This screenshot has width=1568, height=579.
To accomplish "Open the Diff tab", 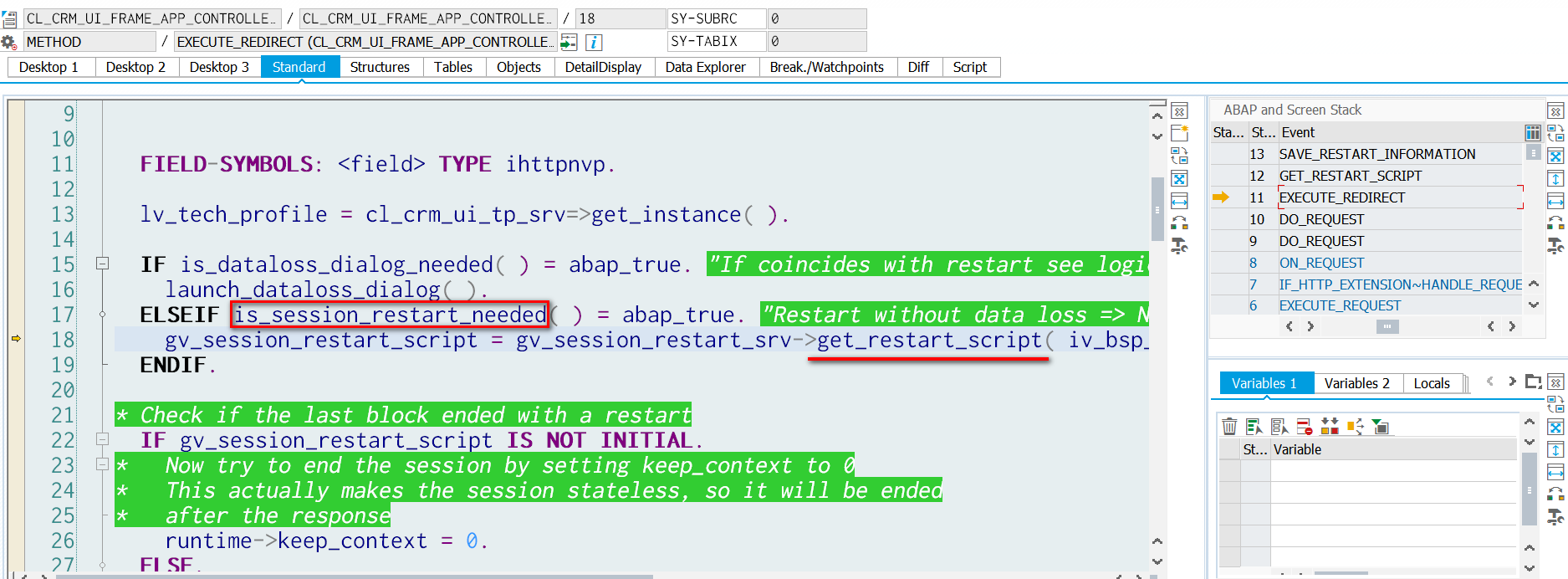I will [918, 67].
